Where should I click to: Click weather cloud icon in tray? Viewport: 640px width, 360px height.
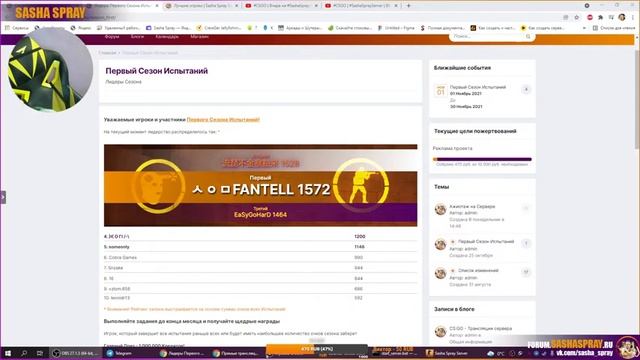pos(491,353)
